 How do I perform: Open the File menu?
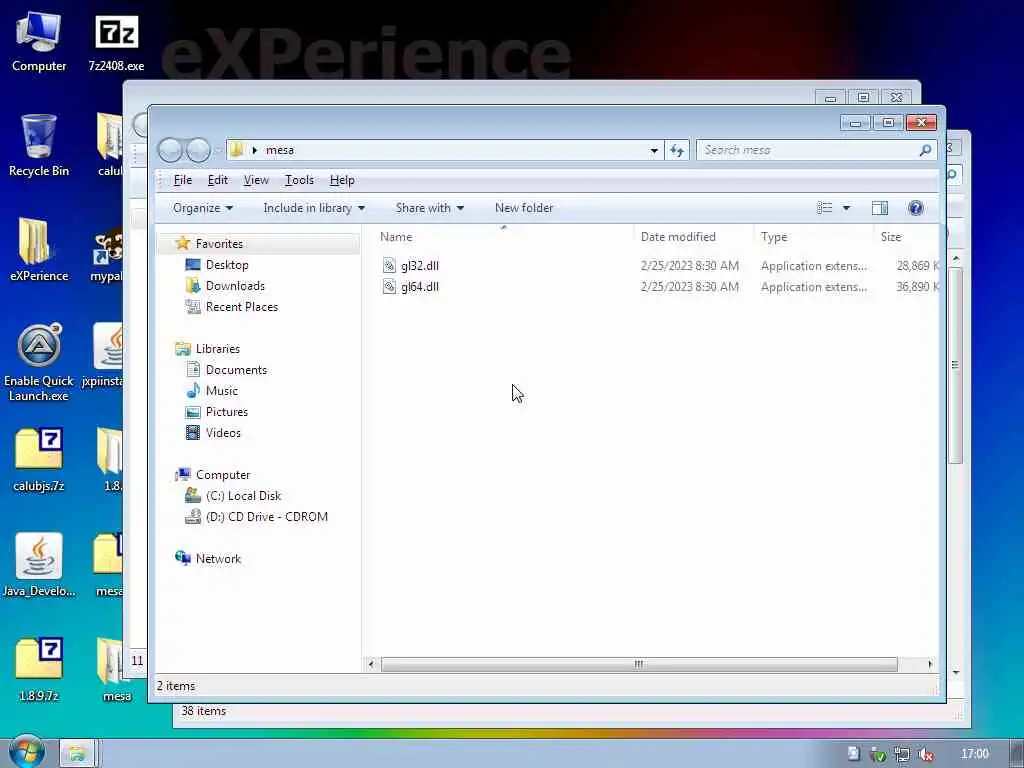coord(182,180)
